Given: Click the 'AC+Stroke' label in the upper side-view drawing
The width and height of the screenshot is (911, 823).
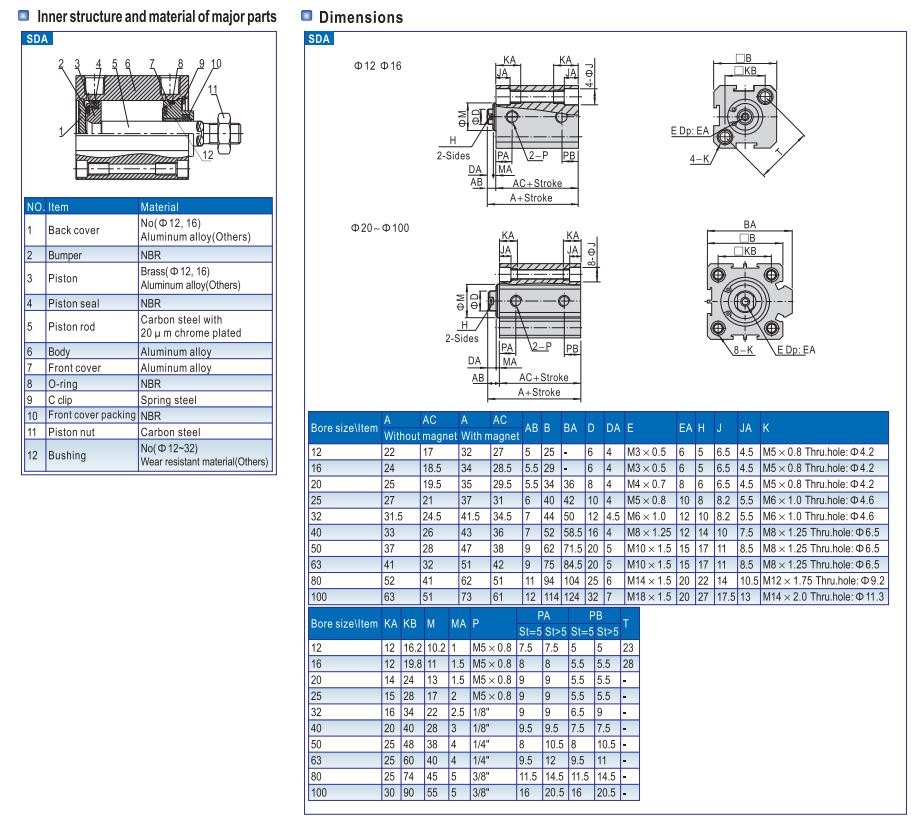Looking at the screenshot, I should [x=537, y=183].
